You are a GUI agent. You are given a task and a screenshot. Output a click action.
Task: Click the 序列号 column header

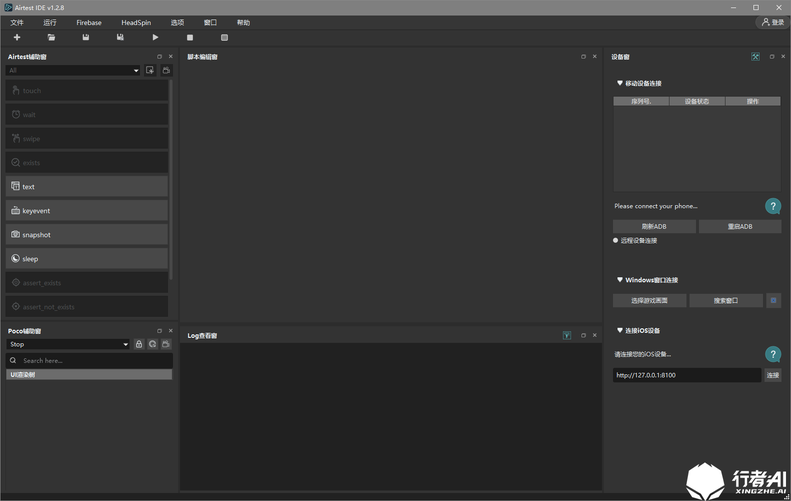point(641,101)
